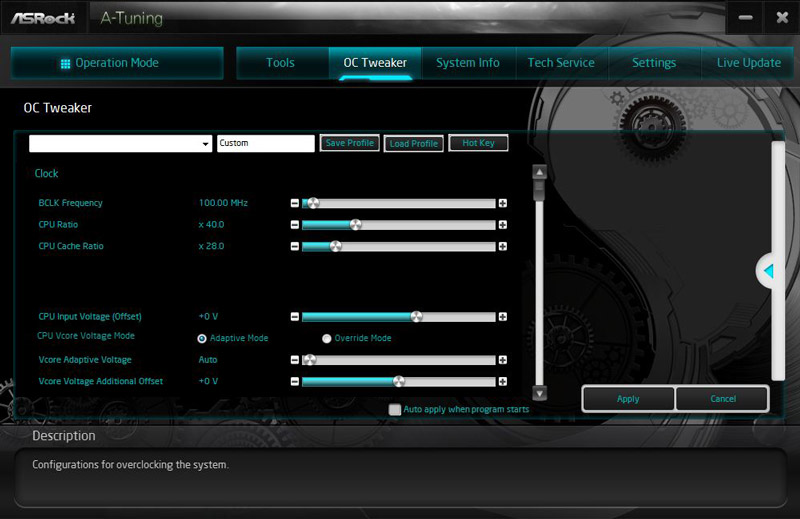
Task: Click the scroll down arrow of settings list
Action: pos(539,393)
